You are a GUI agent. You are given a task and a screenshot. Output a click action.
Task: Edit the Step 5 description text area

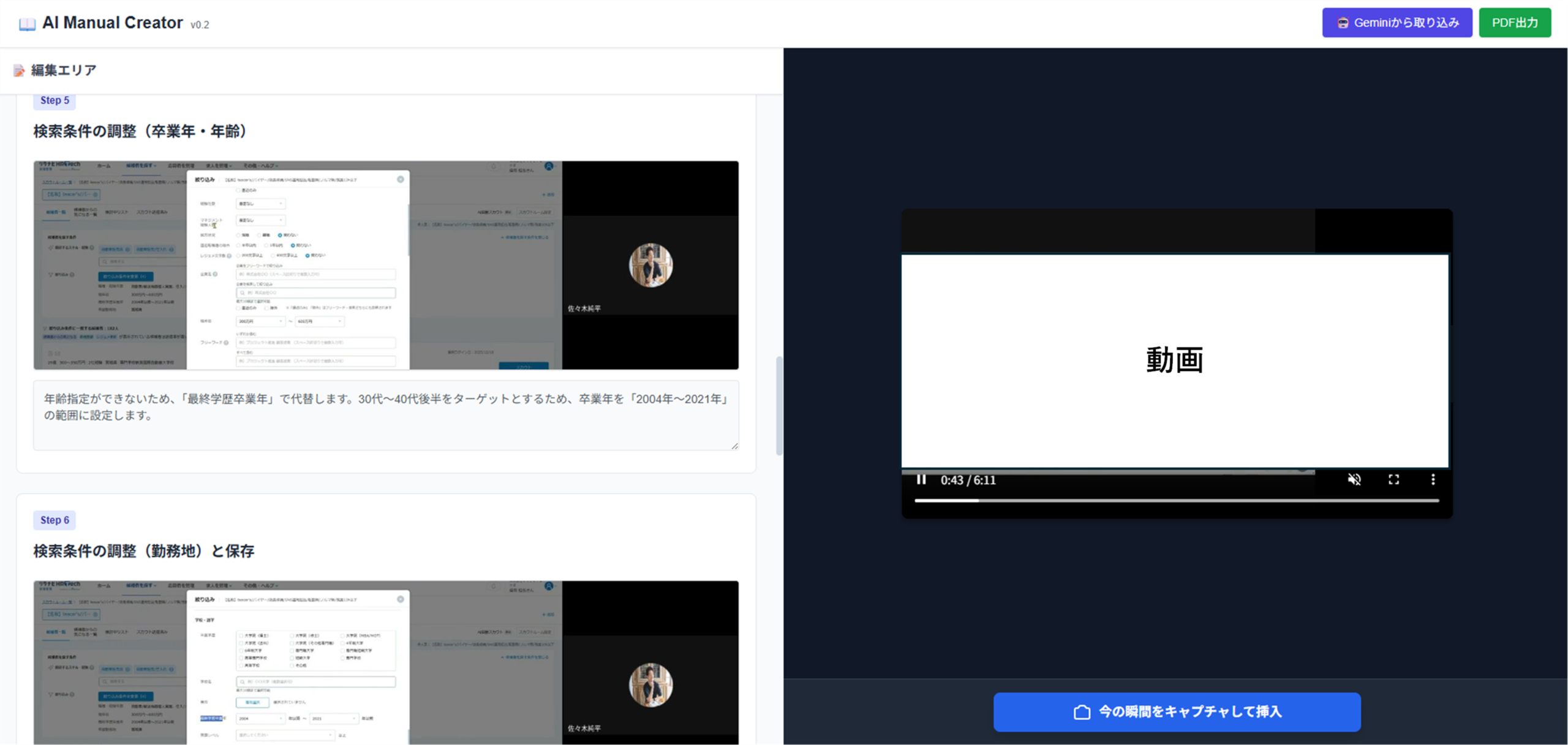(x=386, y=415)
